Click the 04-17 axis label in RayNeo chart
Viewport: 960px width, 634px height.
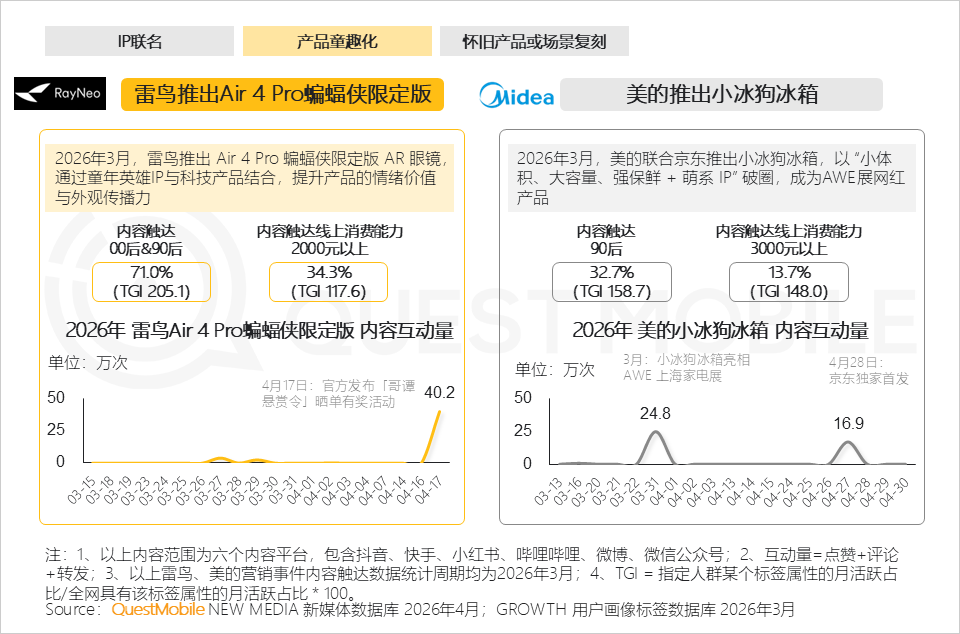point(427,491)
